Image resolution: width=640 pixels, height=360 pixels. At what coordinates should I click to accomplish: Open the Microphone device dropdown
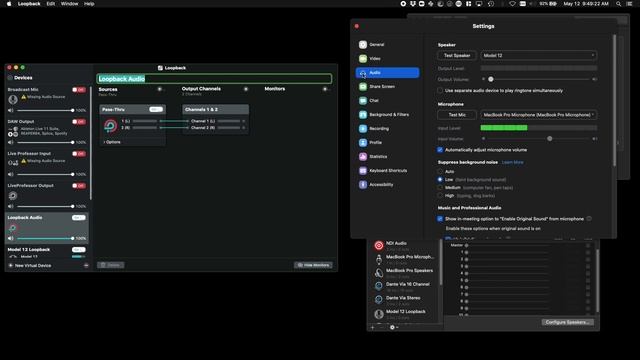(539, 115)
